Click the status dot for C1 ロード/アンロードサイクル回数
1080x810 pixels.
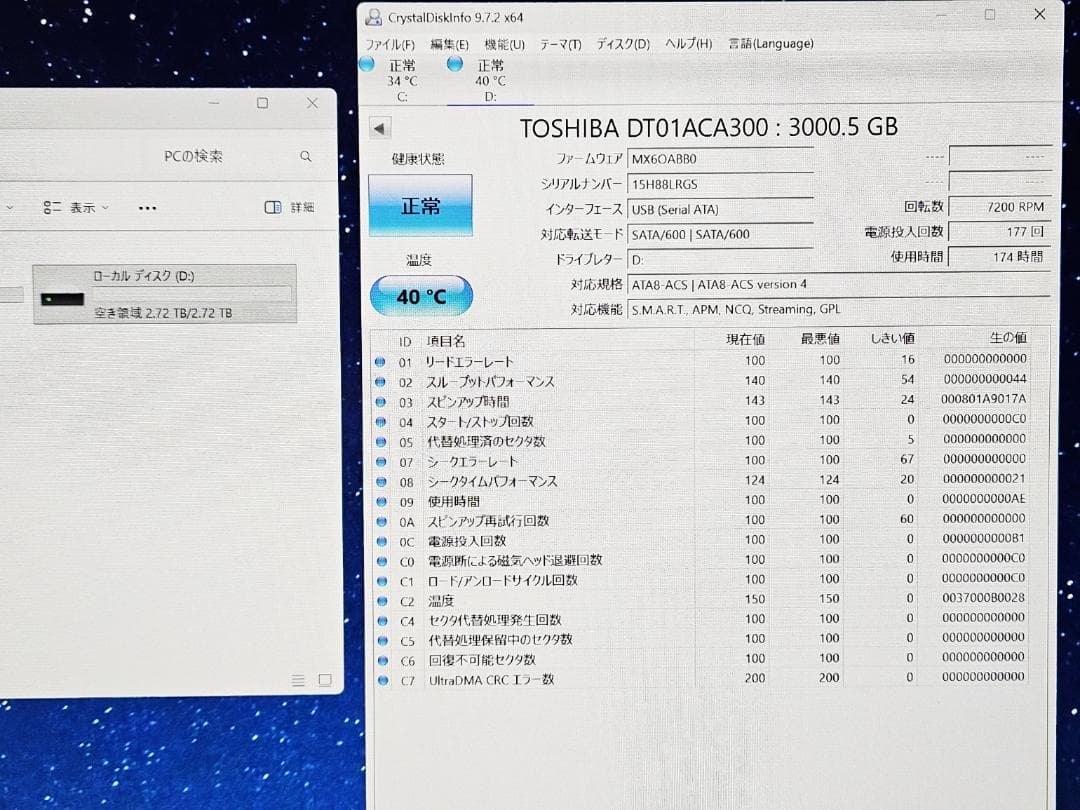pos(382,581)
